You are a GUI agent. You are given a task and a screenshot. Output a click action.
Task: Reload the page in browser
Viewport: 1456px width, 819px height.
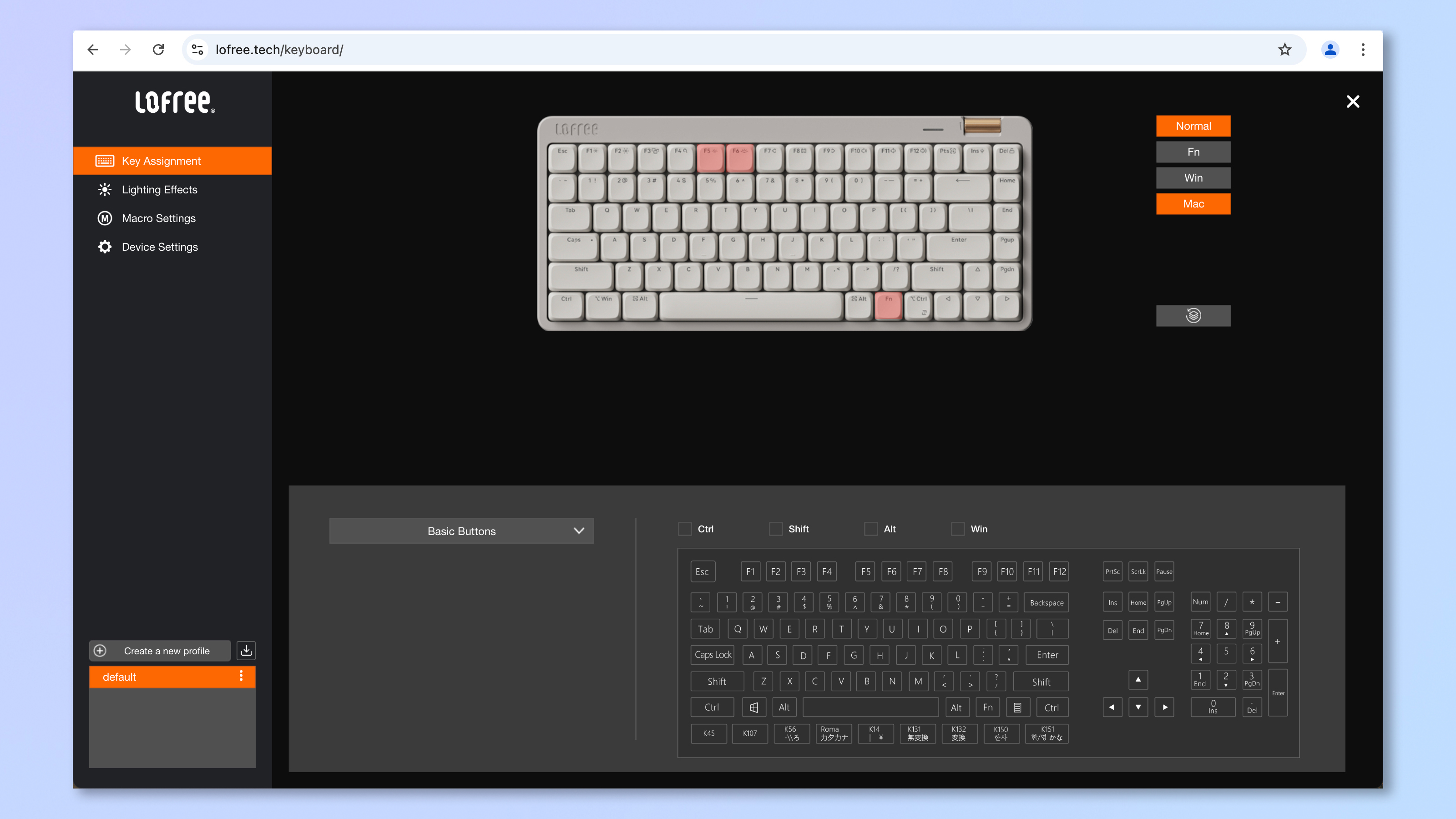coord(158,50)
